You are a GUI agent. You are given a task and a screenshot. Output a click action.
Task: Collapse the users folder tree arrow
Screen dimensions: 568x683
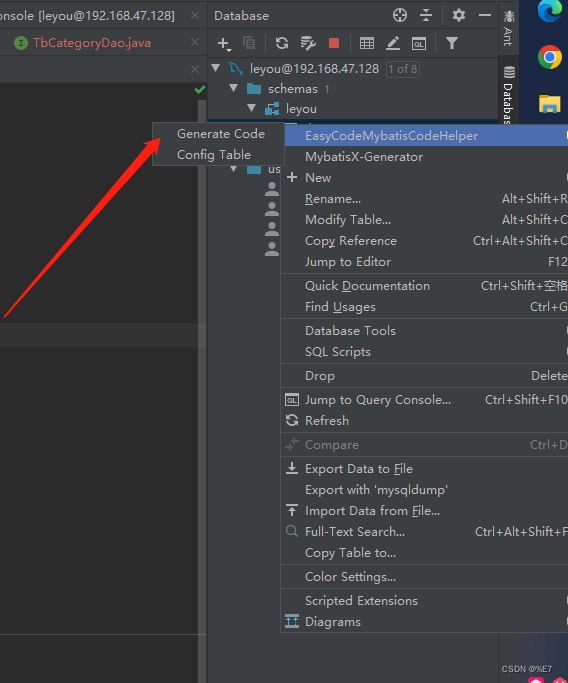point(233,169)
